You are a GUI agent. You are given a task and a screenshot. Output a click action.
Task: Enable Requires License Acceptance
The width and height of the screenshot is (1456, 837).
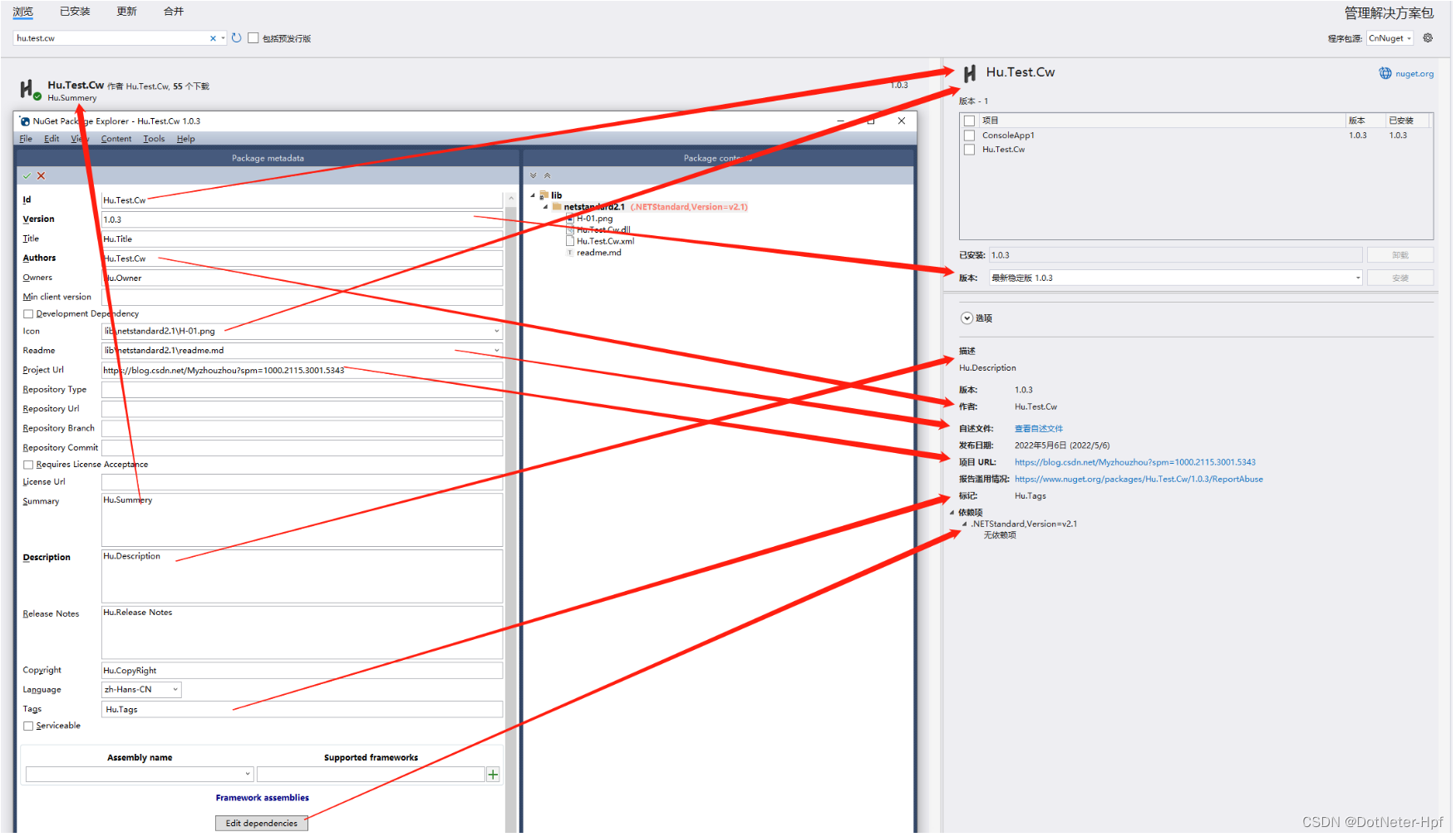(x=28, y=465)
